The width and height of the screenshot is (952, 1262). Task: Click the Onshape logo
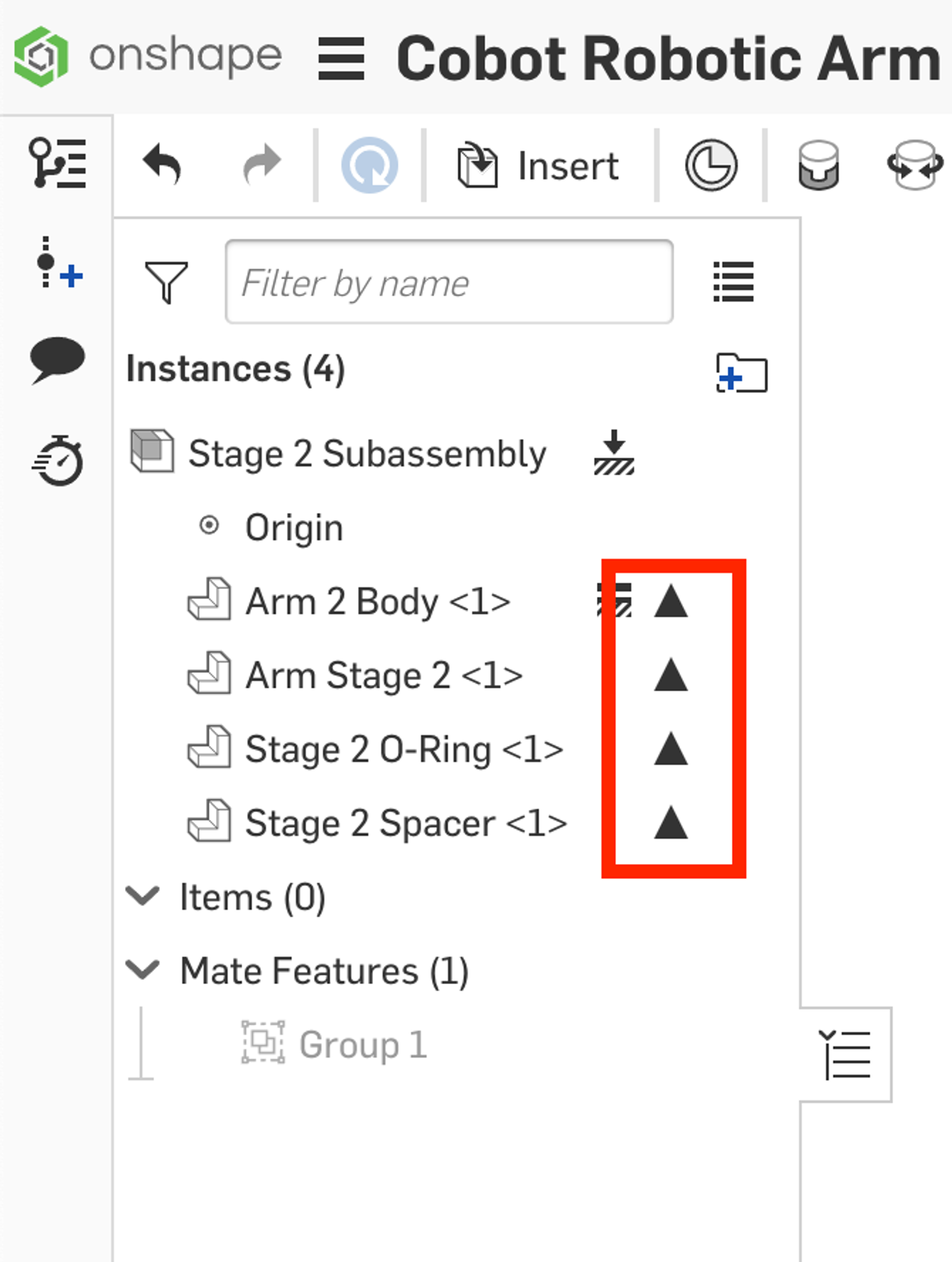pyautogui.click(x=42, y=57)
